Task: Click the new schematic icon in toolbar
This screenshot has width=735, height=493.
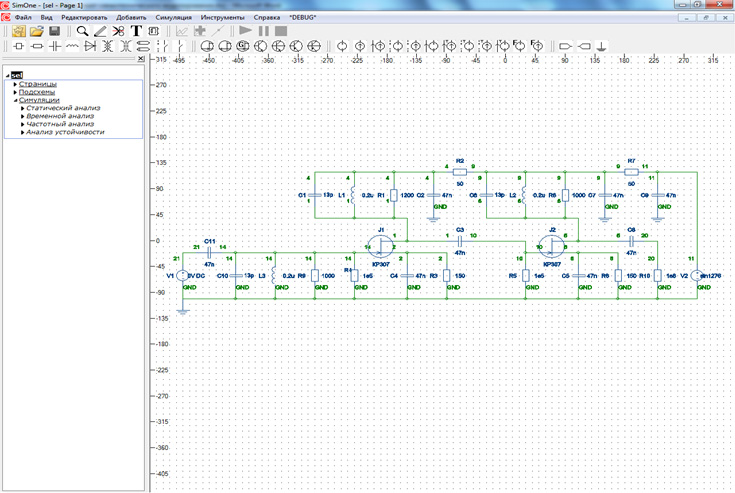Action: 19,31
